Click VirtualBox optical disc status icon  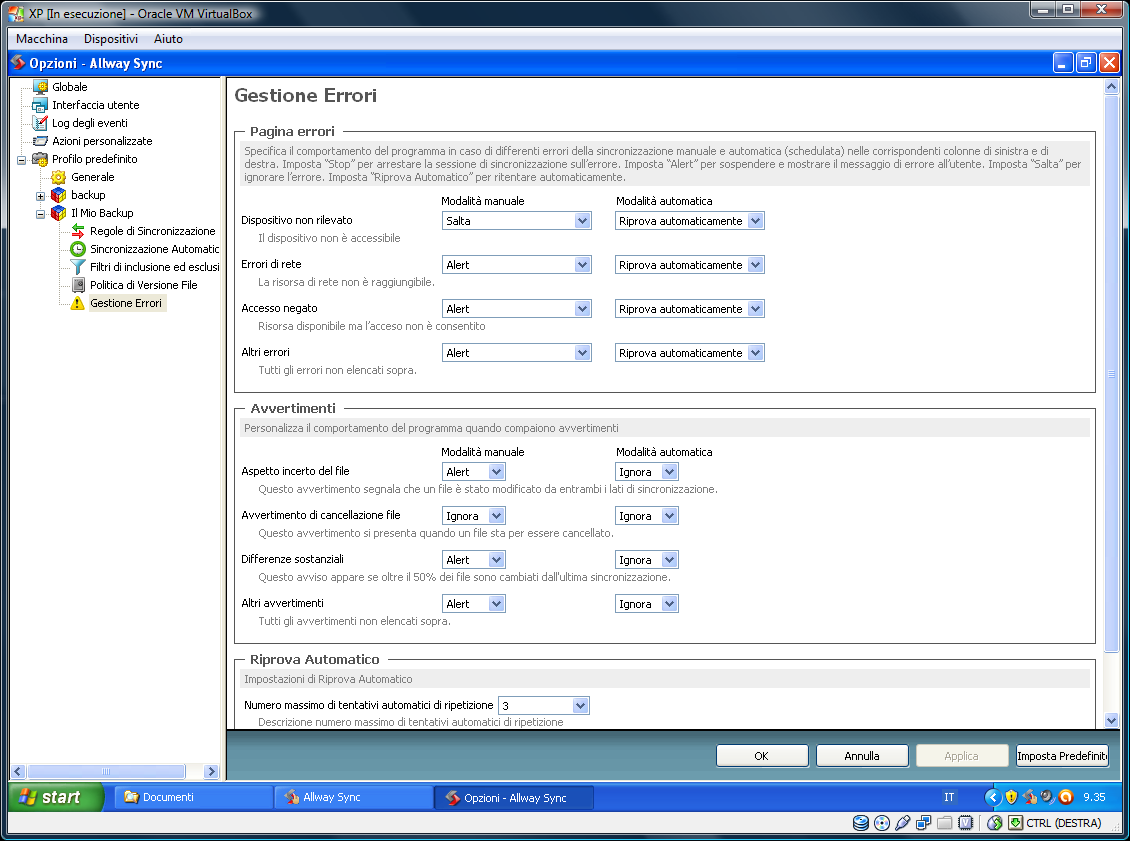coord(881,823)
